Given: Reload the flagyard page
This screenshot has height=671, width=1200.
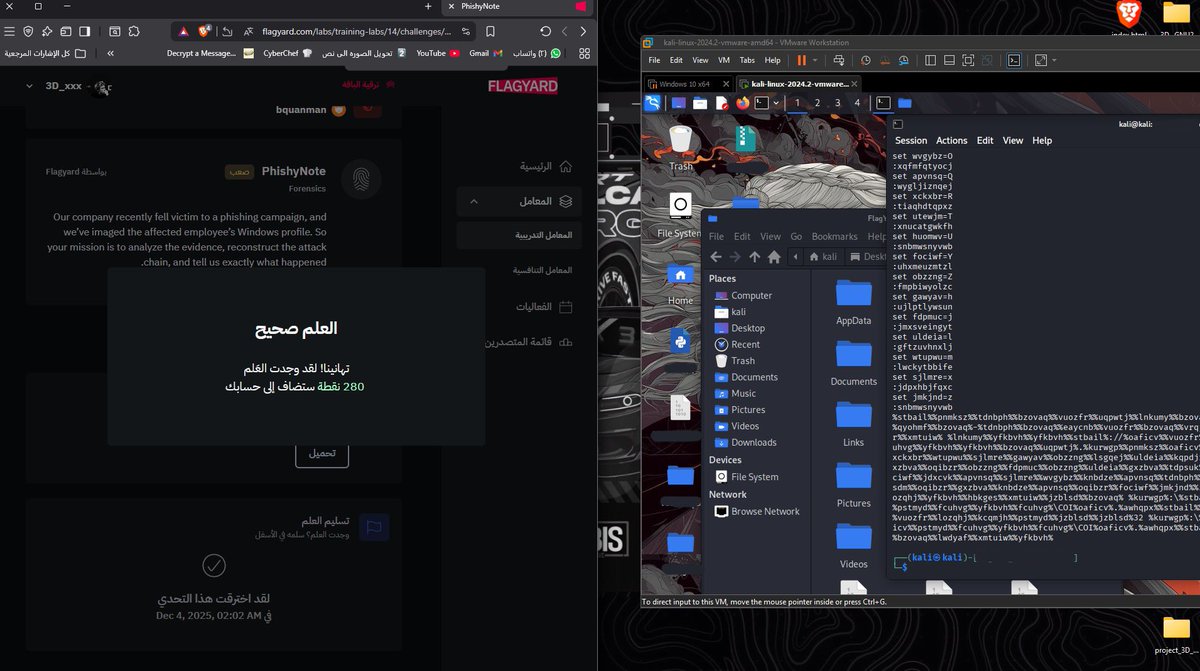Looking at the screenshot, I should [x=545, y=32].
